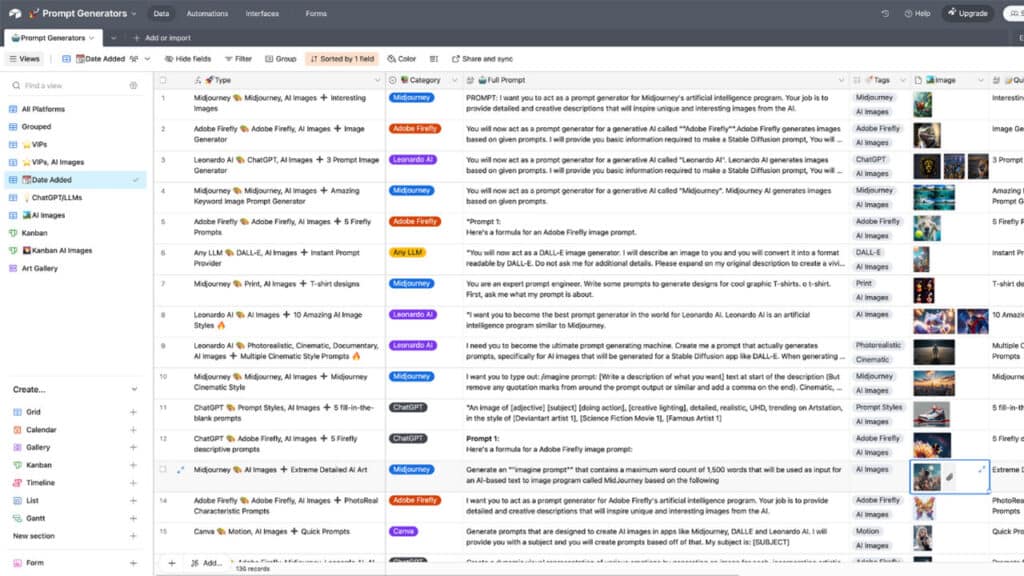Image resolution: width=1024 pixels, height=576 pixels.
Task: Click the row height icon
Action: pyautogui.click(x=434, y=59)
